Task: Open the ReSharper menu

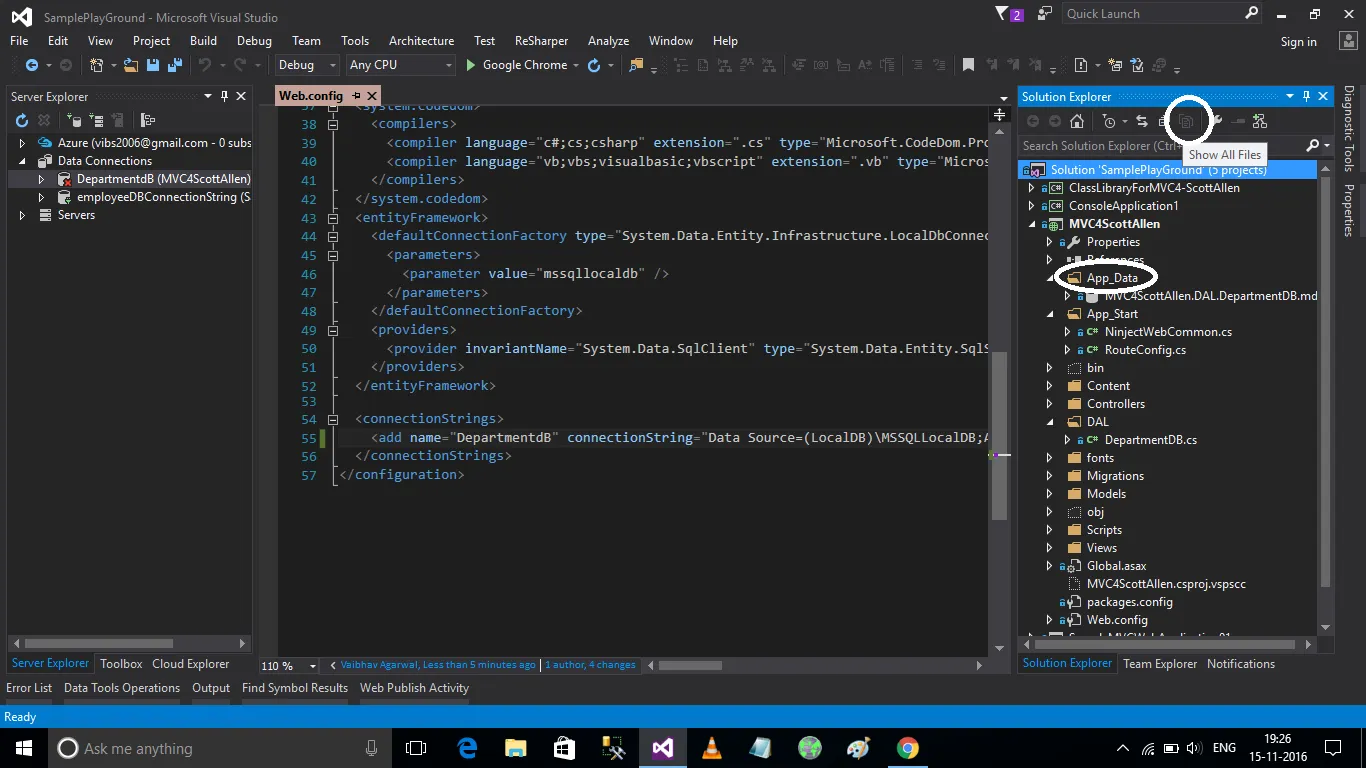Action: click(x=541, y=41)
